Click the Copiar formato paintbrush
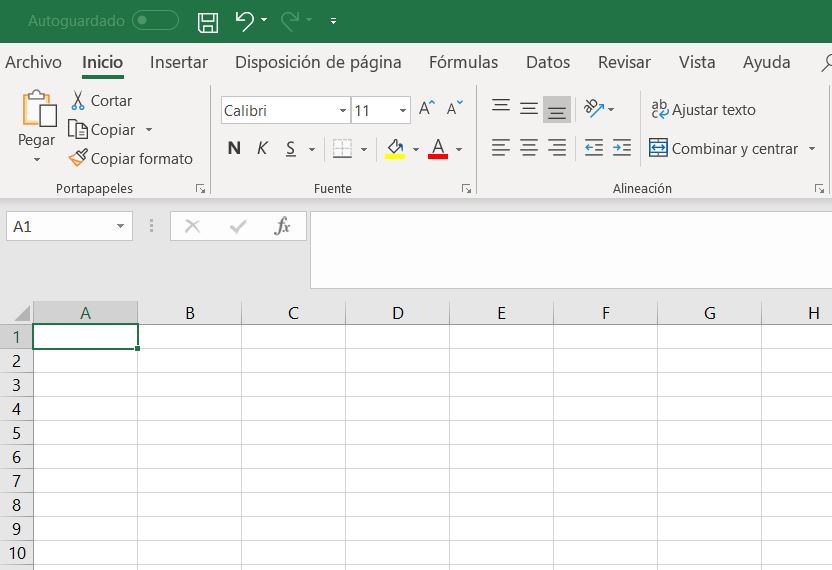This screenshot has width=832, height=570. [78, 158]
